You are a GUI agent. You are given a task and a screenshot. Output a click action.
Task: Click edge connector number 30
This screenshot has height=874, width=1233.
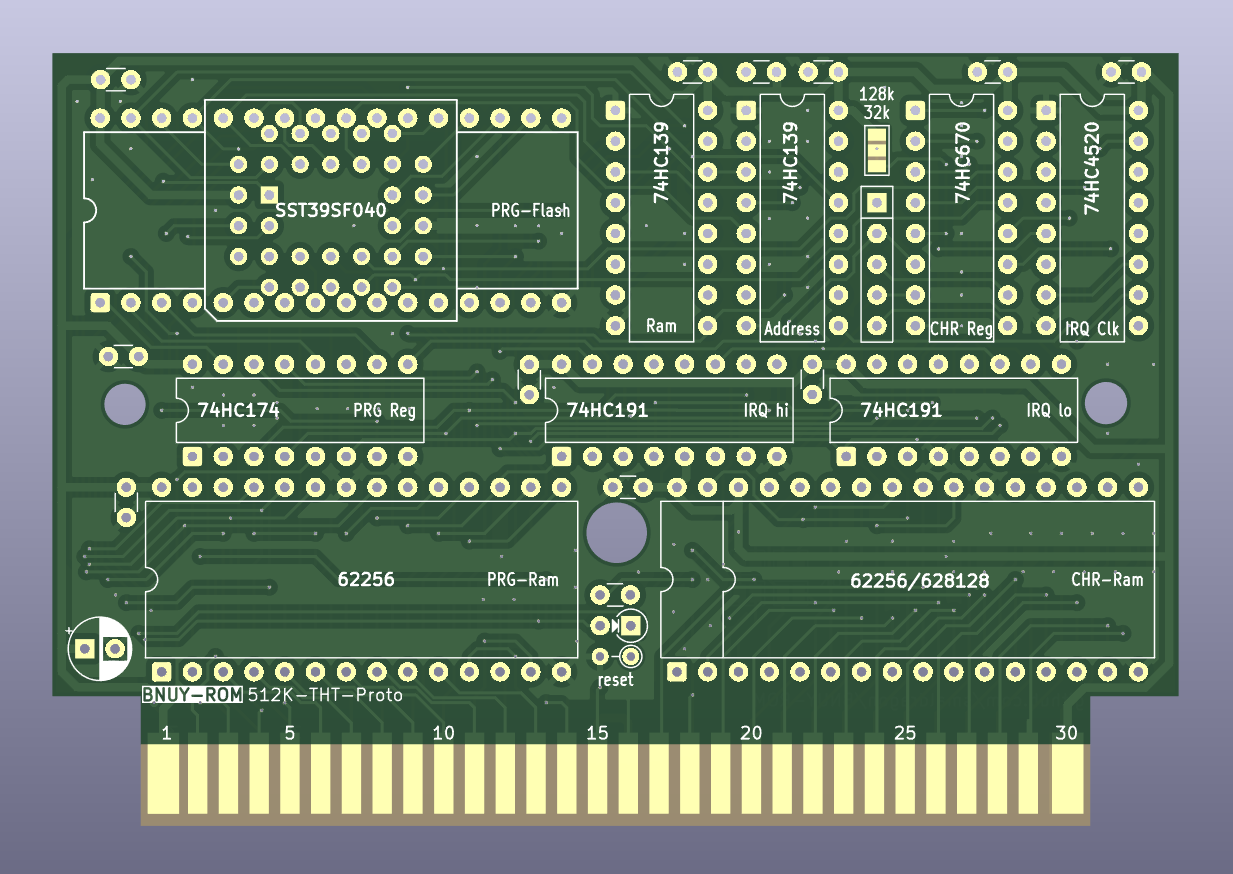pos(1066,734)
